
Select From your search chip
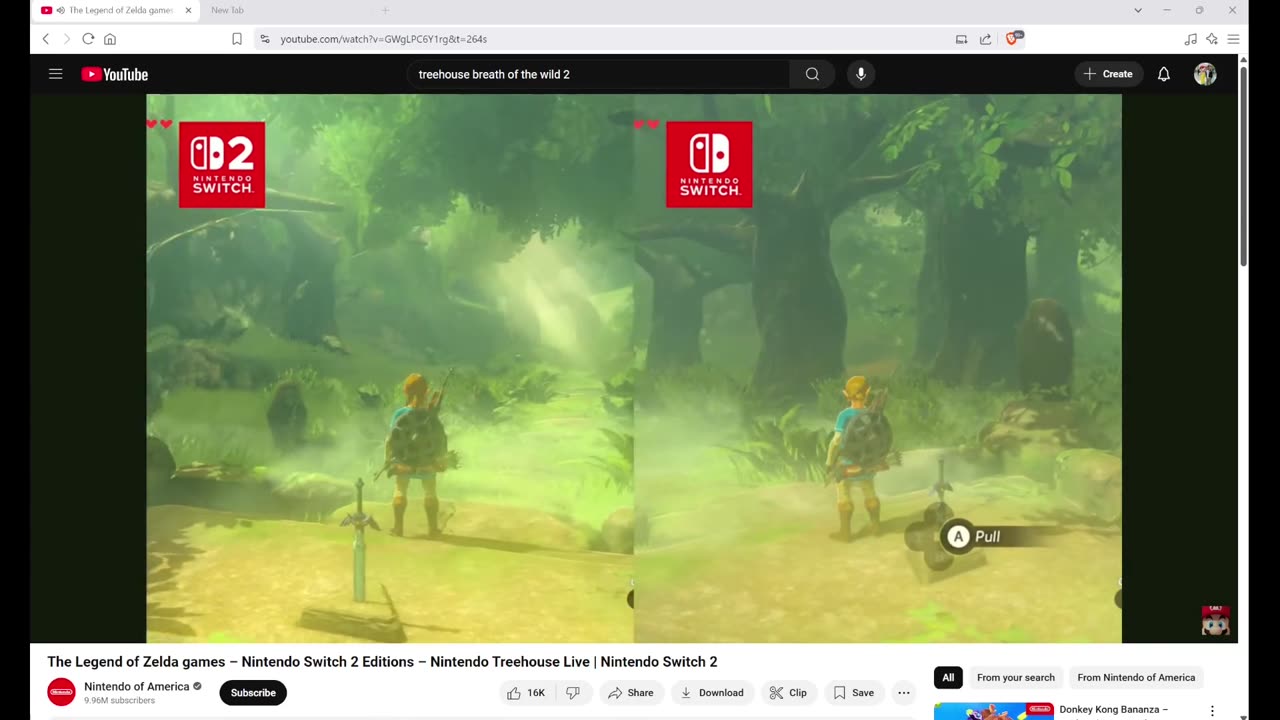(1015, 678)
